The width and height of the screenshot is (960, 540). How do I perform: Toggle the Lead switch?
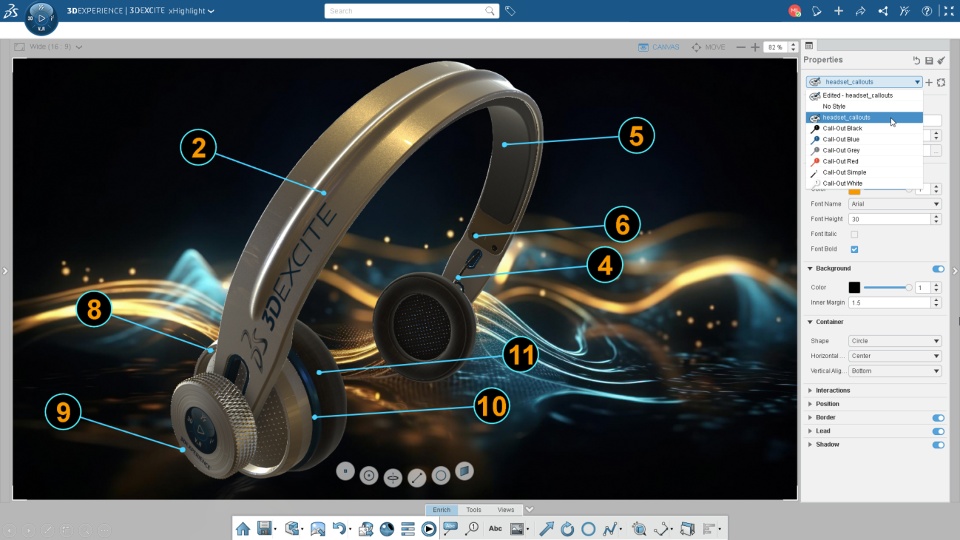938,431
